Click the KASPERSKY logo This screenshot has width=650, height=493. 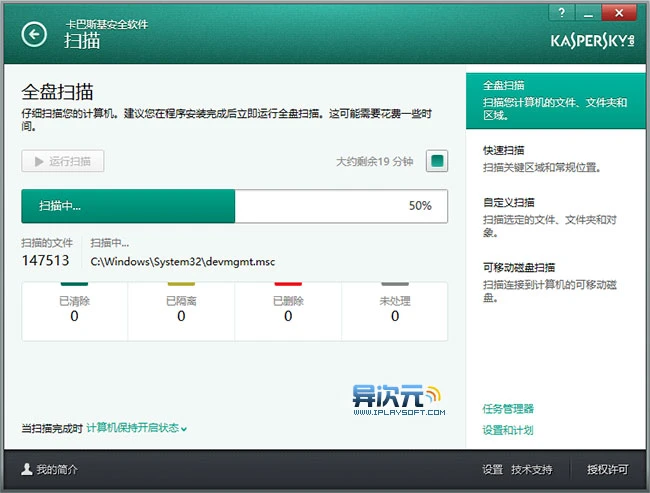(x=592, y=41)
